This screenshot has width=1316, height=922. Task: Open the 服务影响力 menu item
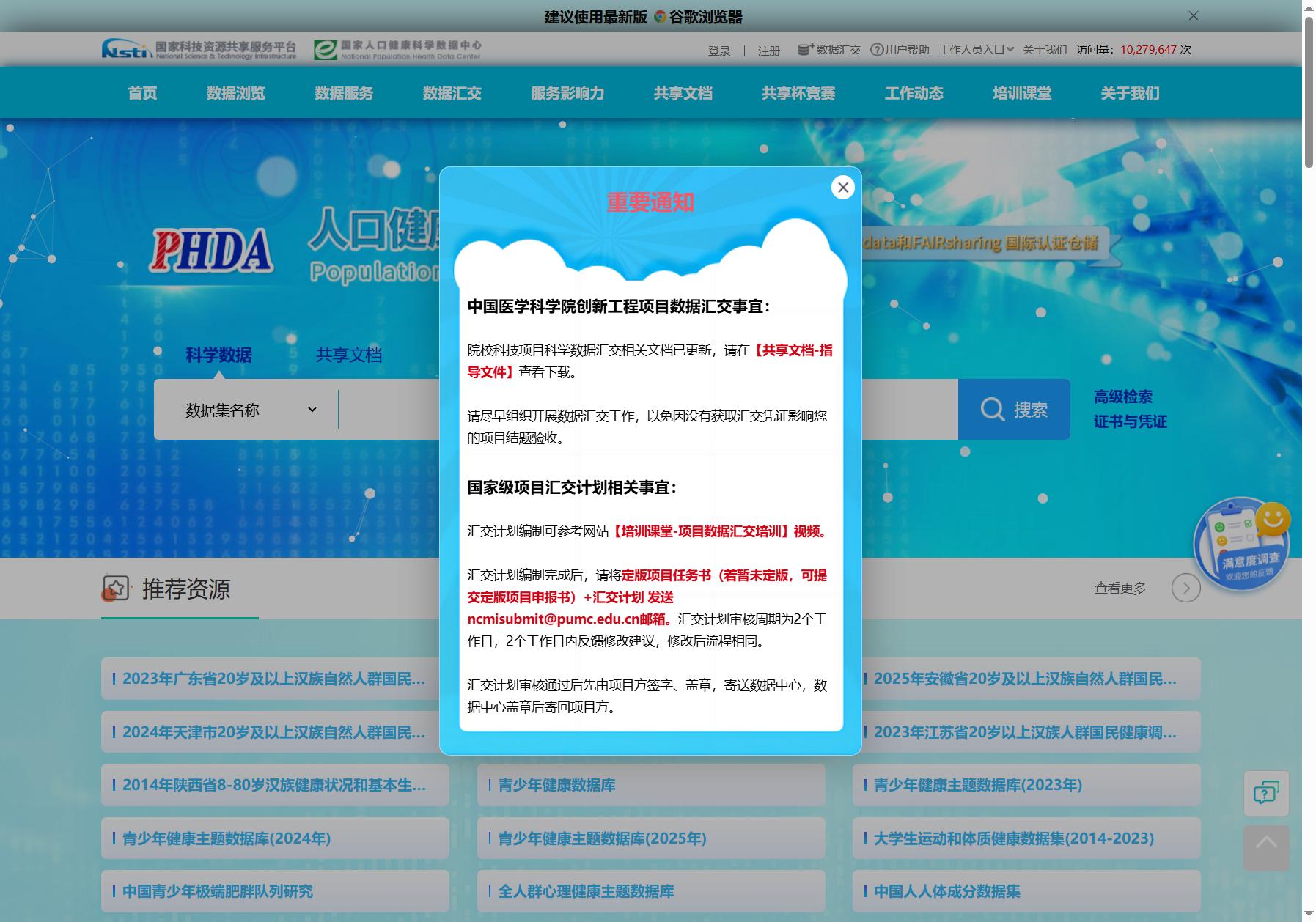[x=567, y=93]
